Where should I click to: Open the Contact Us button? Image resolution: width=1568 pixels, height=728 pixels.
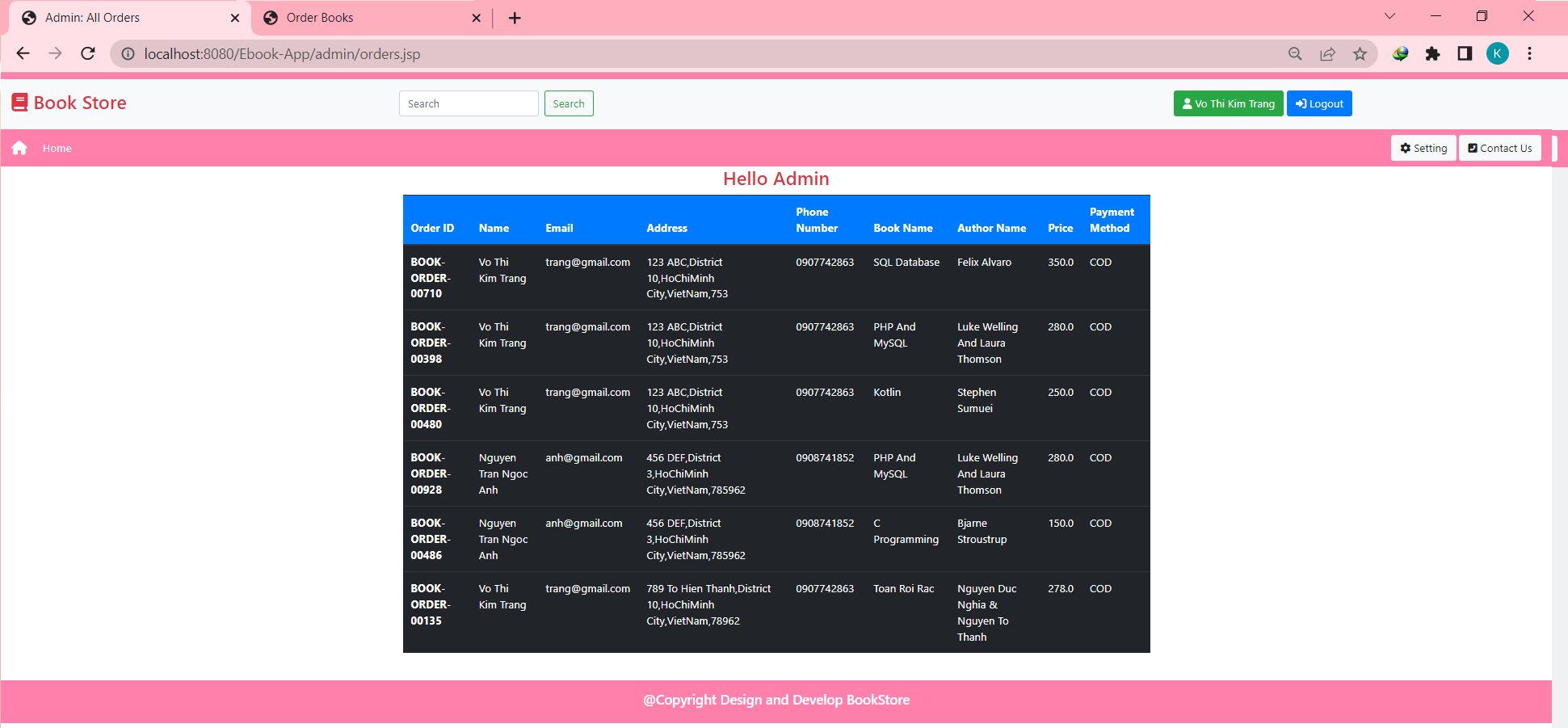point(1500,148)
